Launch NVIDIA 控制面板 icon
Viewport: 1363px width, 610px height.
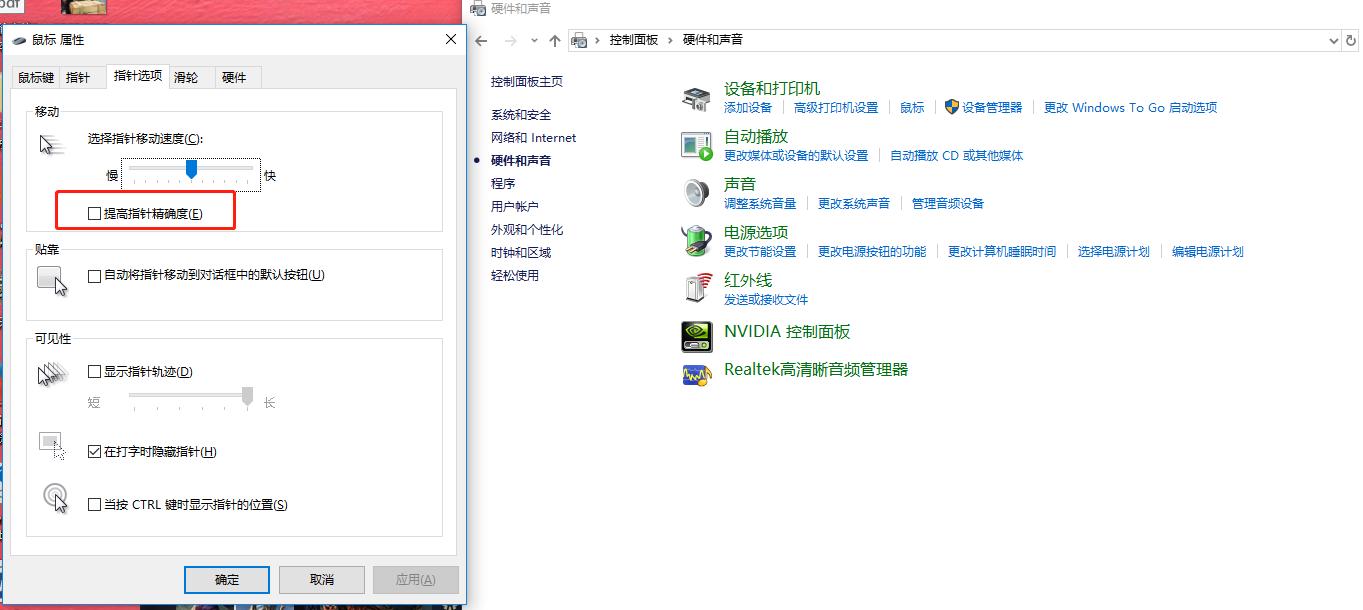[696, 336]
